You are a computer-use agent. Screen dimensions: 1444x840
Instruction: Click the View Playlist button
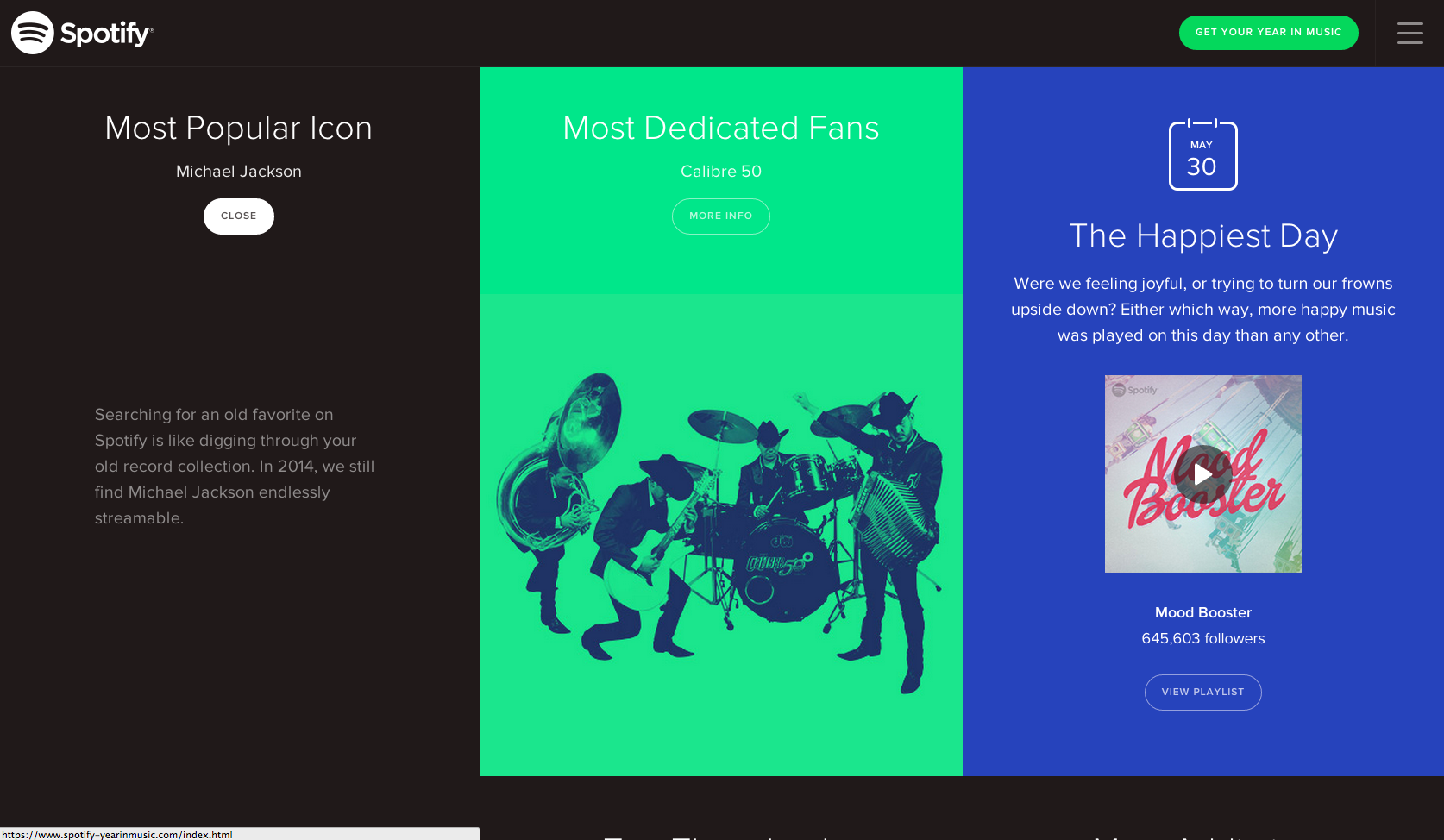(x=1202, y=693)
